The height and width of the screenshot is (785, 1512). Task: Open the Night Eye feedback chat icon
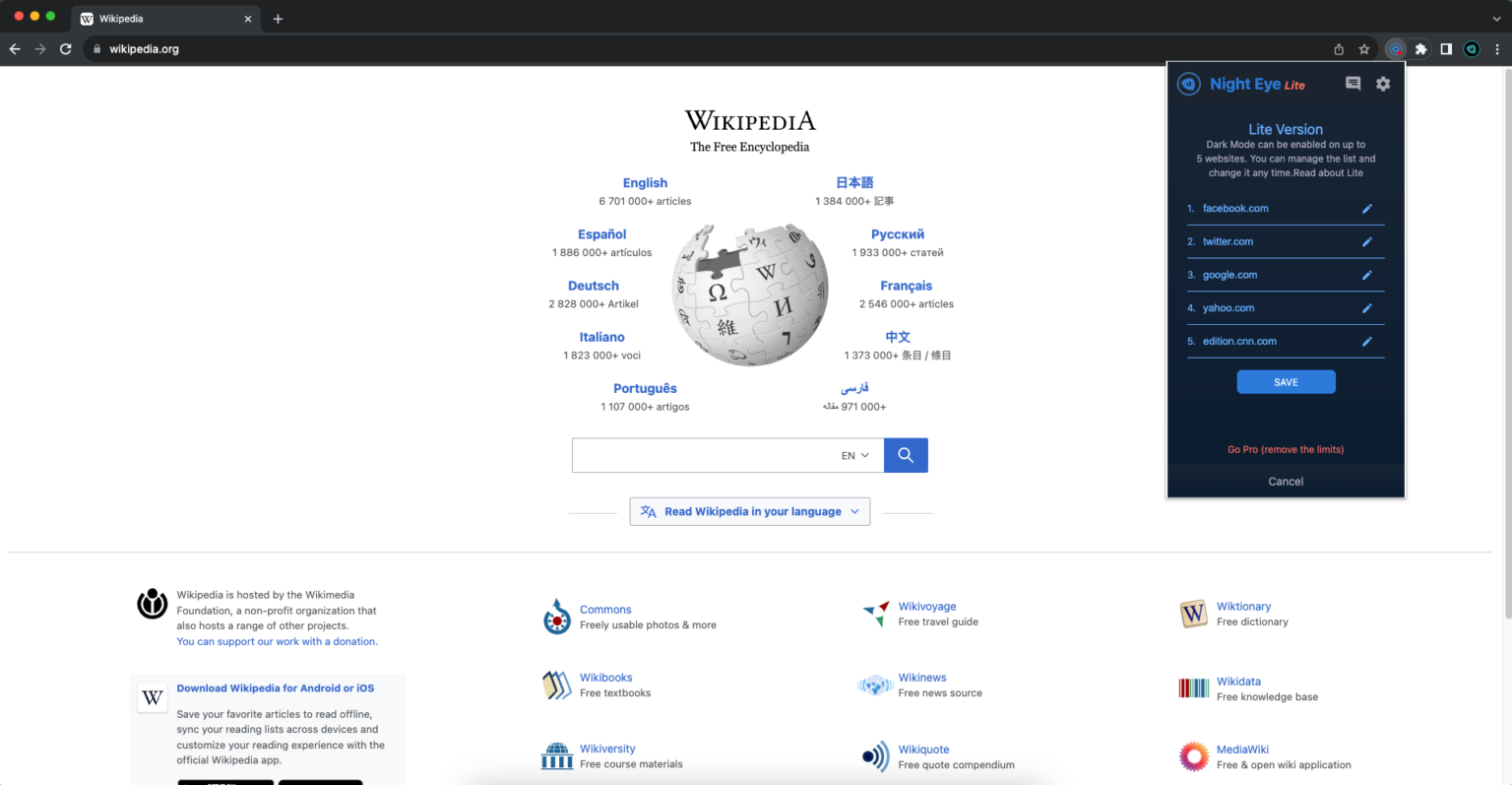tap(1353, 84)
